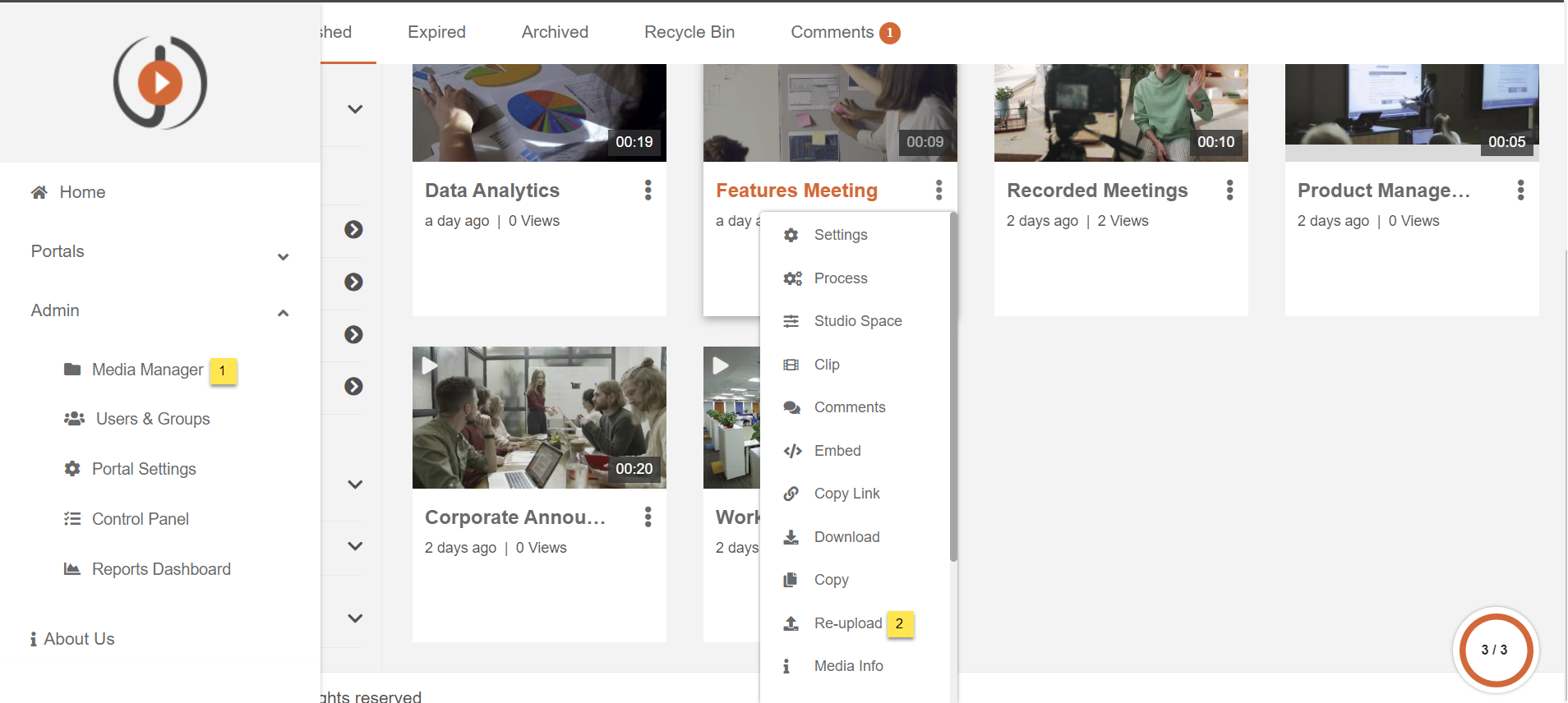1568x703 pixels.
Task: Select the Clip film icon
Action: pos(791,365)
